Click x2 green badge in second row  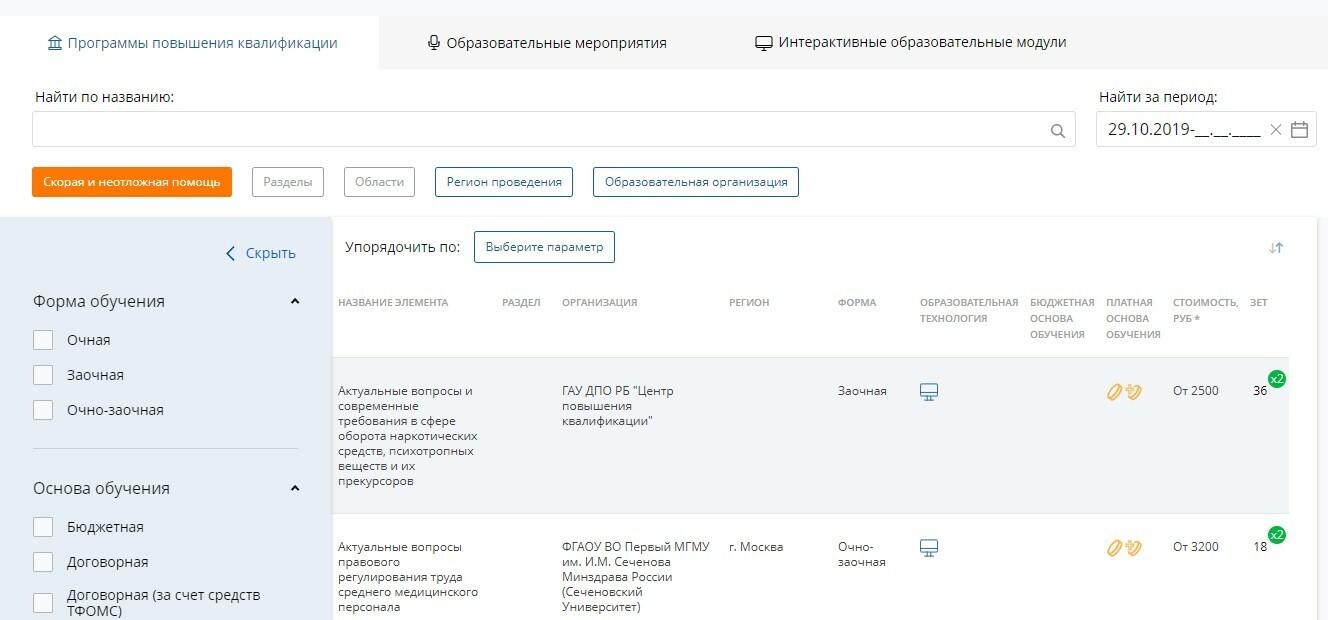1277,535
